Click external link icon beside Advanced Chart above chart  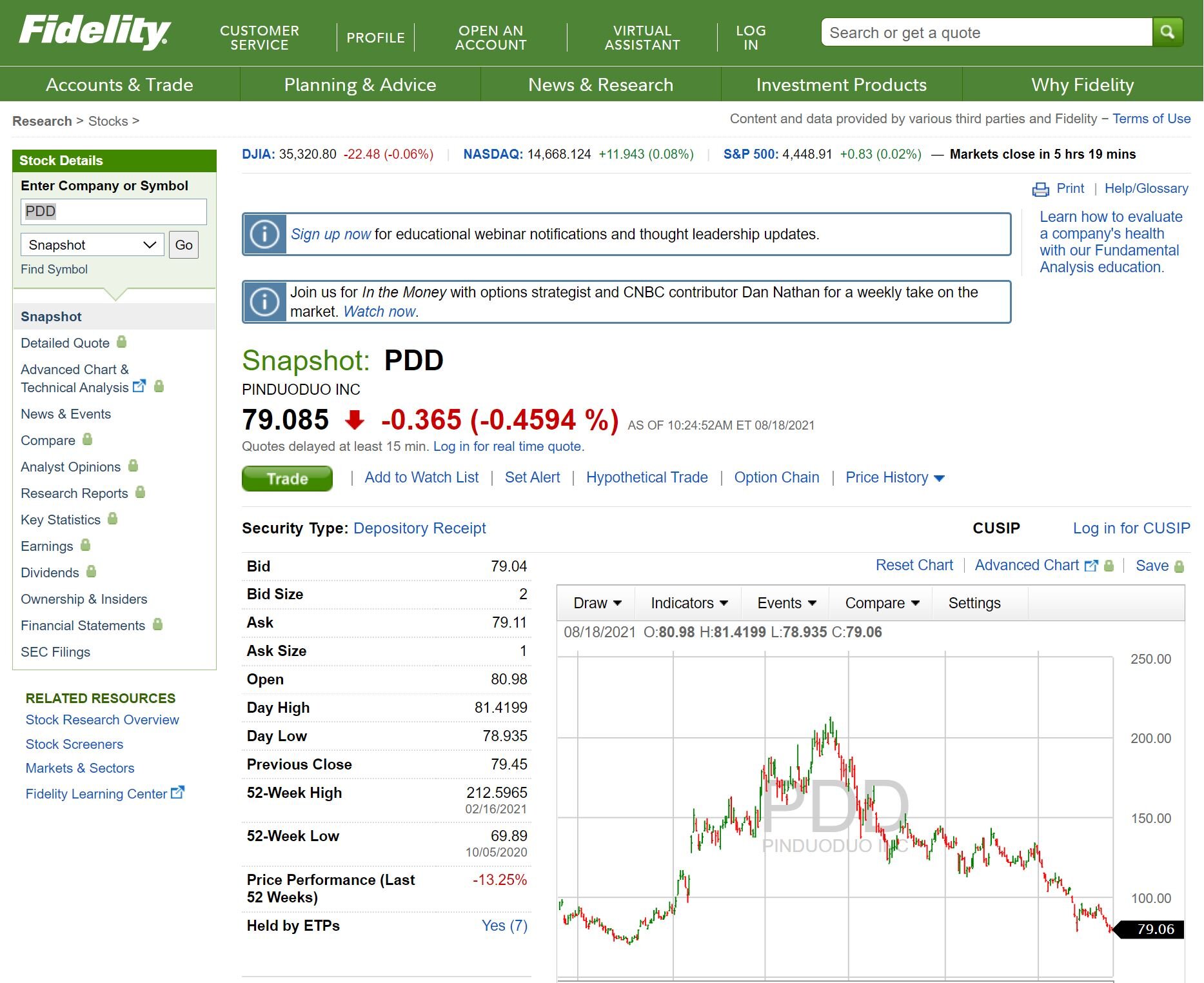point(1091,565)
